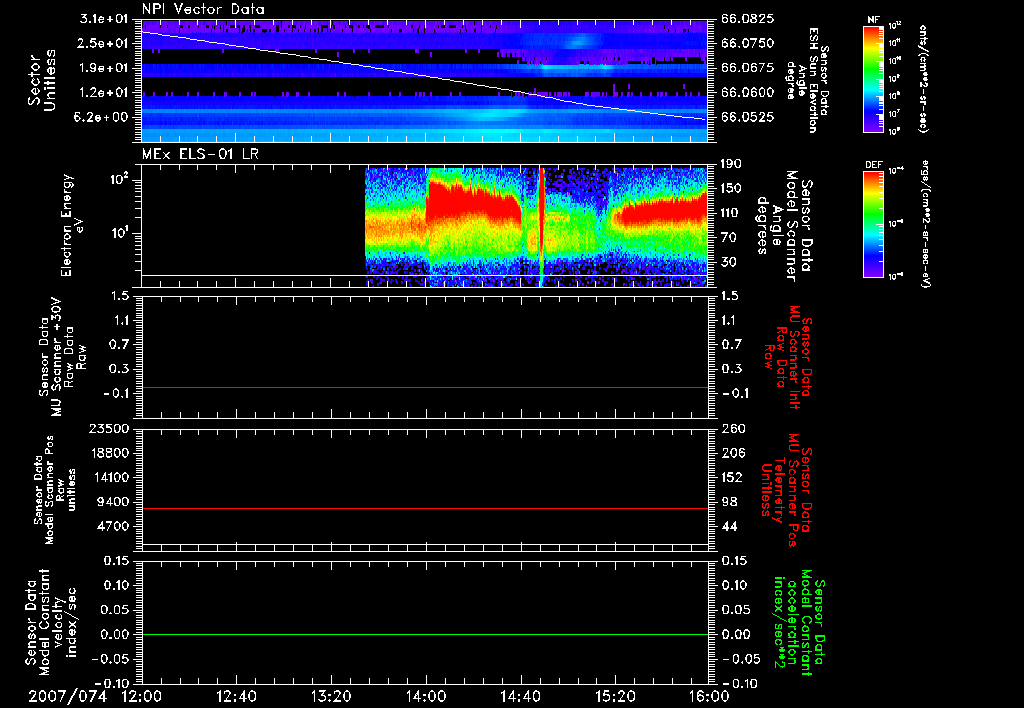Click the 3.1e+01 sector tick label

(104, 19)
